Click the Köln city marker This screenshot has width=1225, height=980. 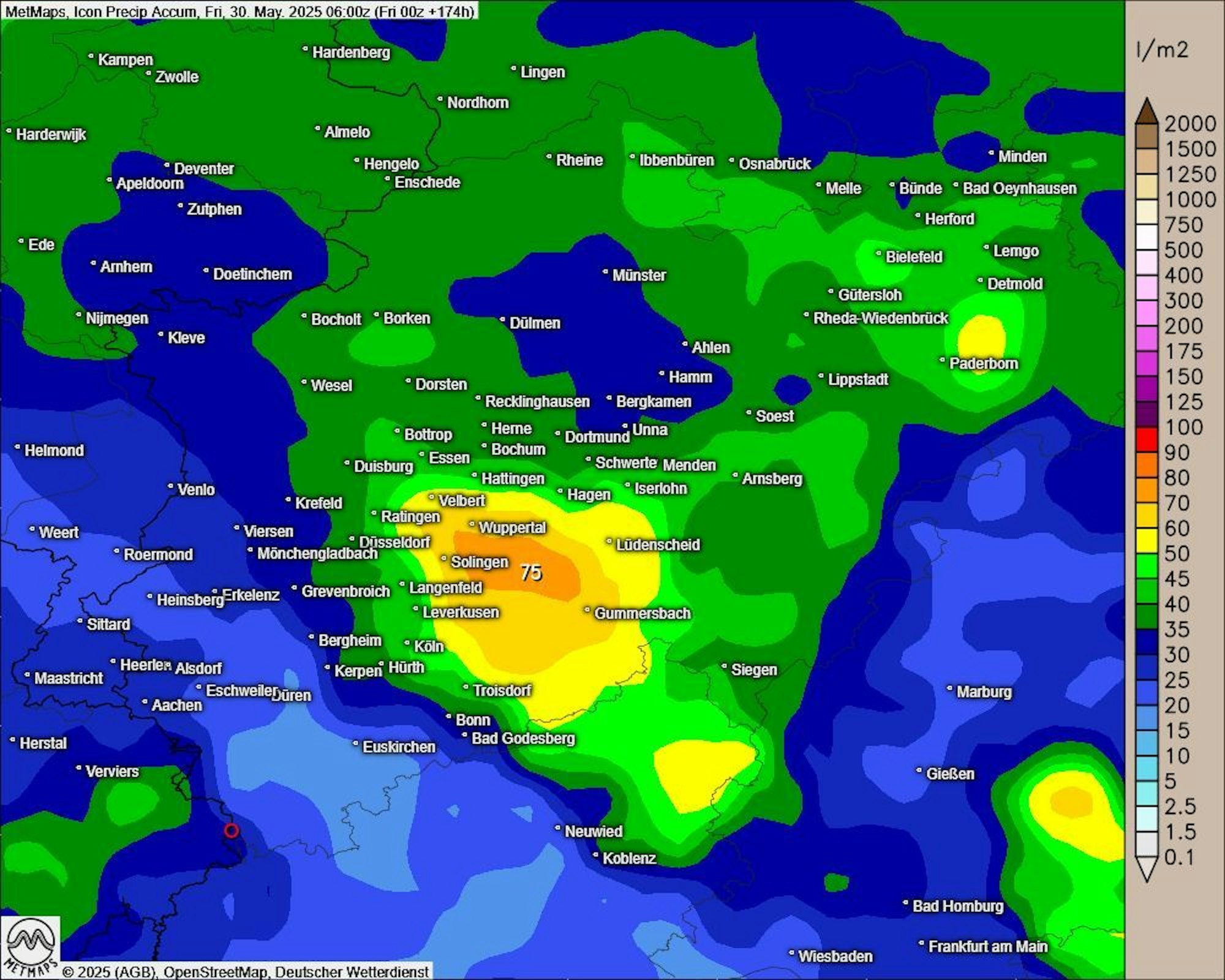(407, 643)
